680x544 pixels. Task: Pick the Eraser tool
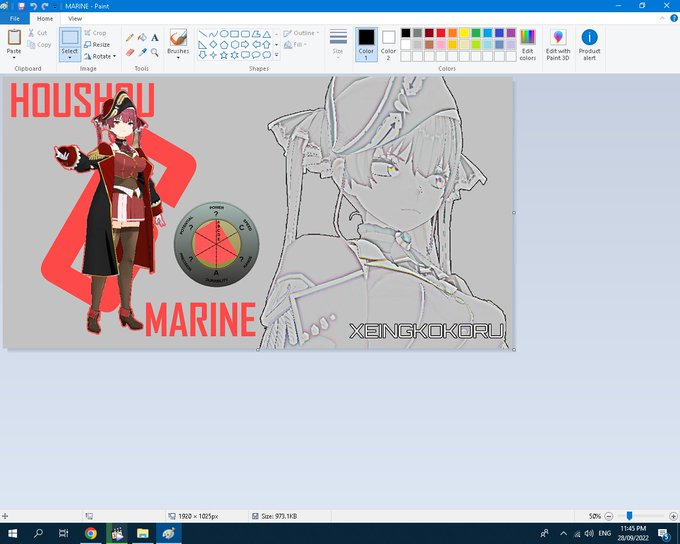(x=129, y=52)
